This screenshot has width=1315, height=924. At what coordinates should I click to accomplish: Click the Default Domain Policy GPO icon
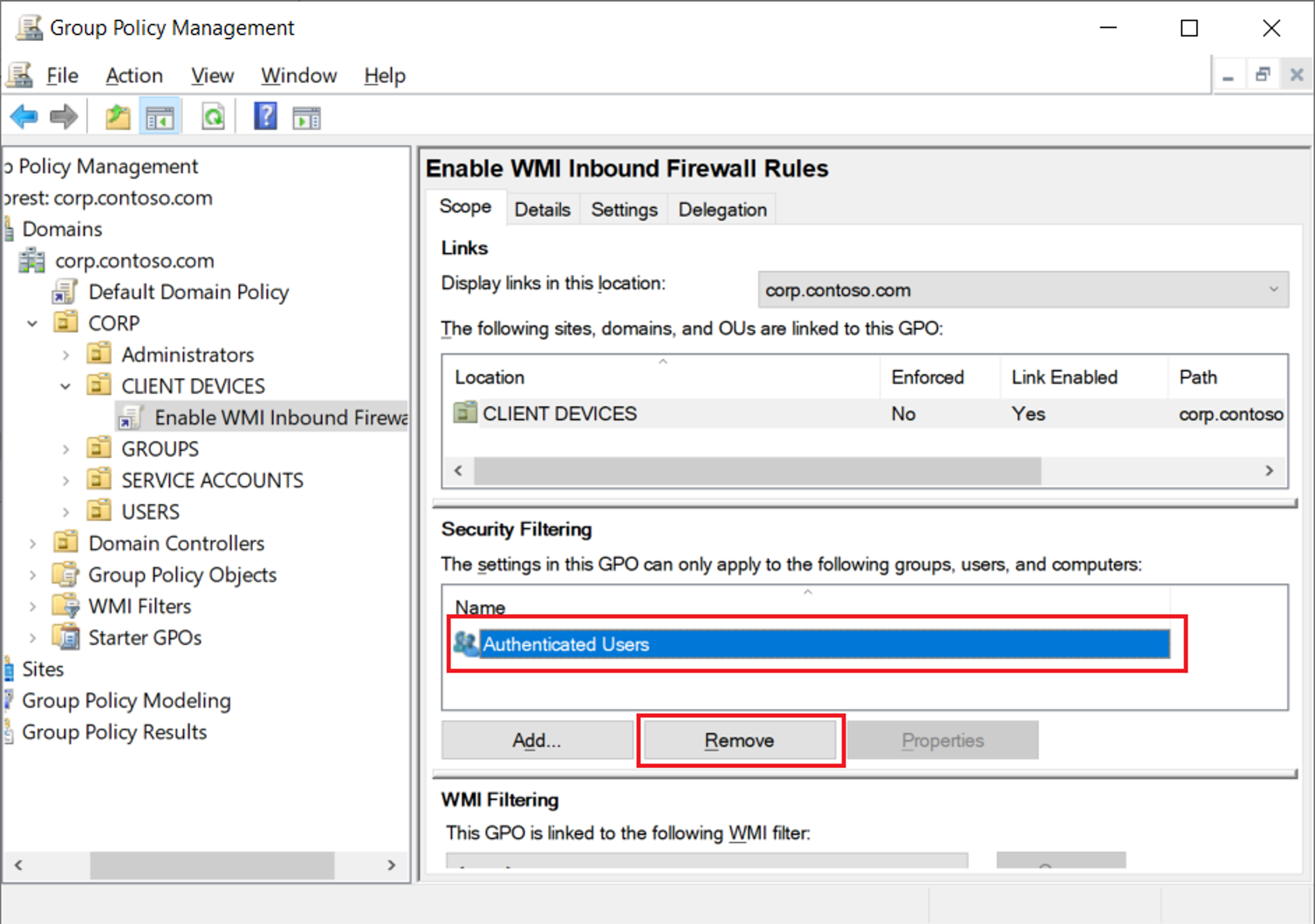[x=64, y=292]
